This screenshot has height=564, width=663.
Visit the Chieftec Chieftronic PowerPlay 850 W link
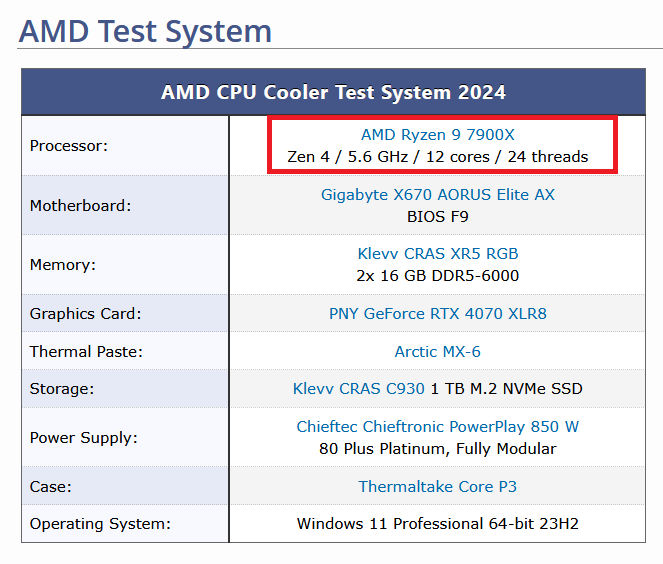(x=438, y=427)
